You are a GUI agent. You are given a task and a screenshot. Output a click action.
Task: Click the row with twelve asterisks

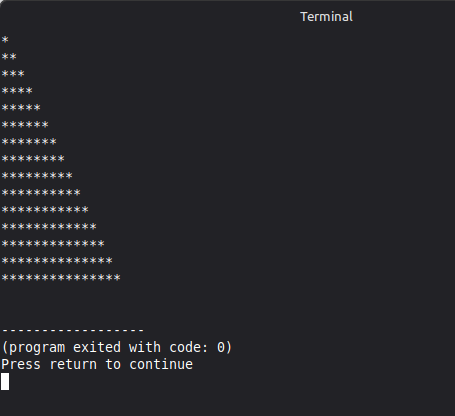tap(49, 227)
